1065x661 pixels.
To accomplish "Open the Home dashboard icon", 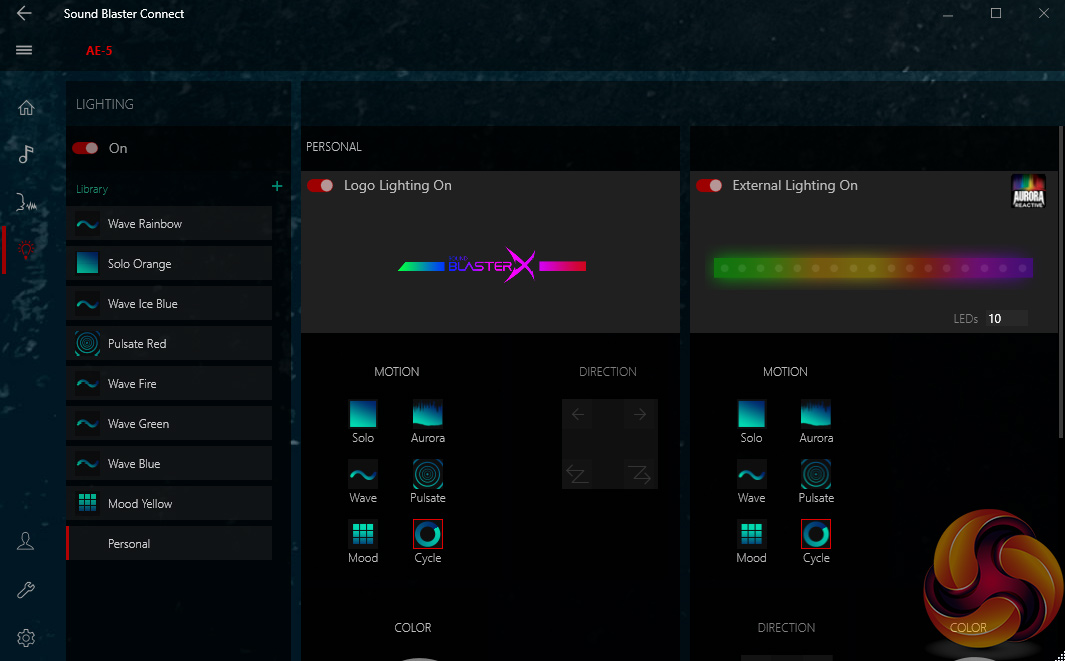I will tap(26, 108).
